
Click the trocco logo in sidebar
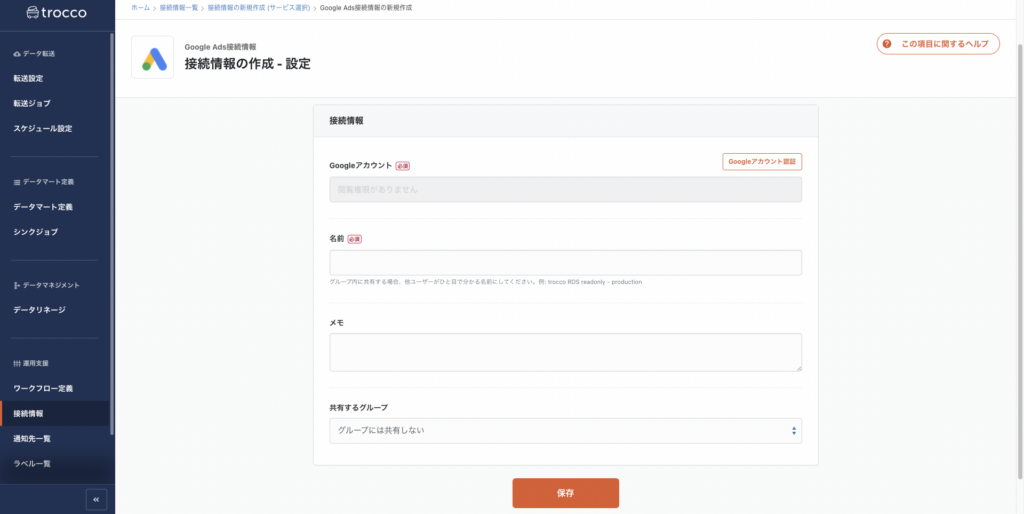click(x=57, y=14)
